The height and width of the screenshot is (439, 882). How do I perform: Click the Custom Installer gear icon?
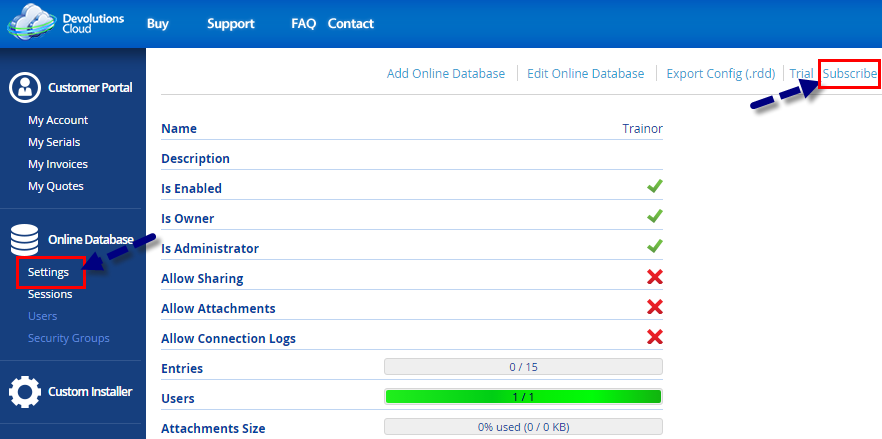[25, 391]
